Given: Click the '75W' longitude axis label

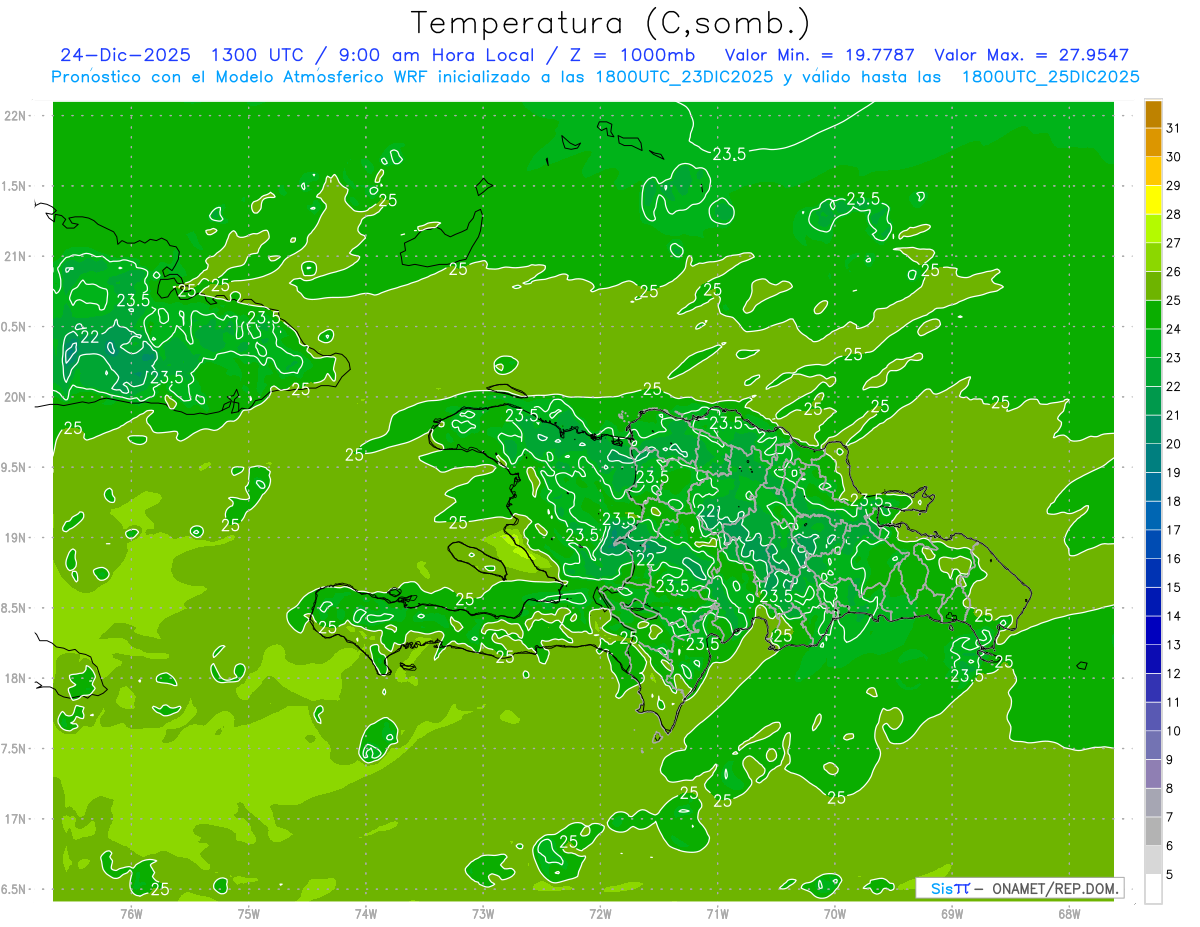Looking at the screenshot, I should [x=248, y=913].
